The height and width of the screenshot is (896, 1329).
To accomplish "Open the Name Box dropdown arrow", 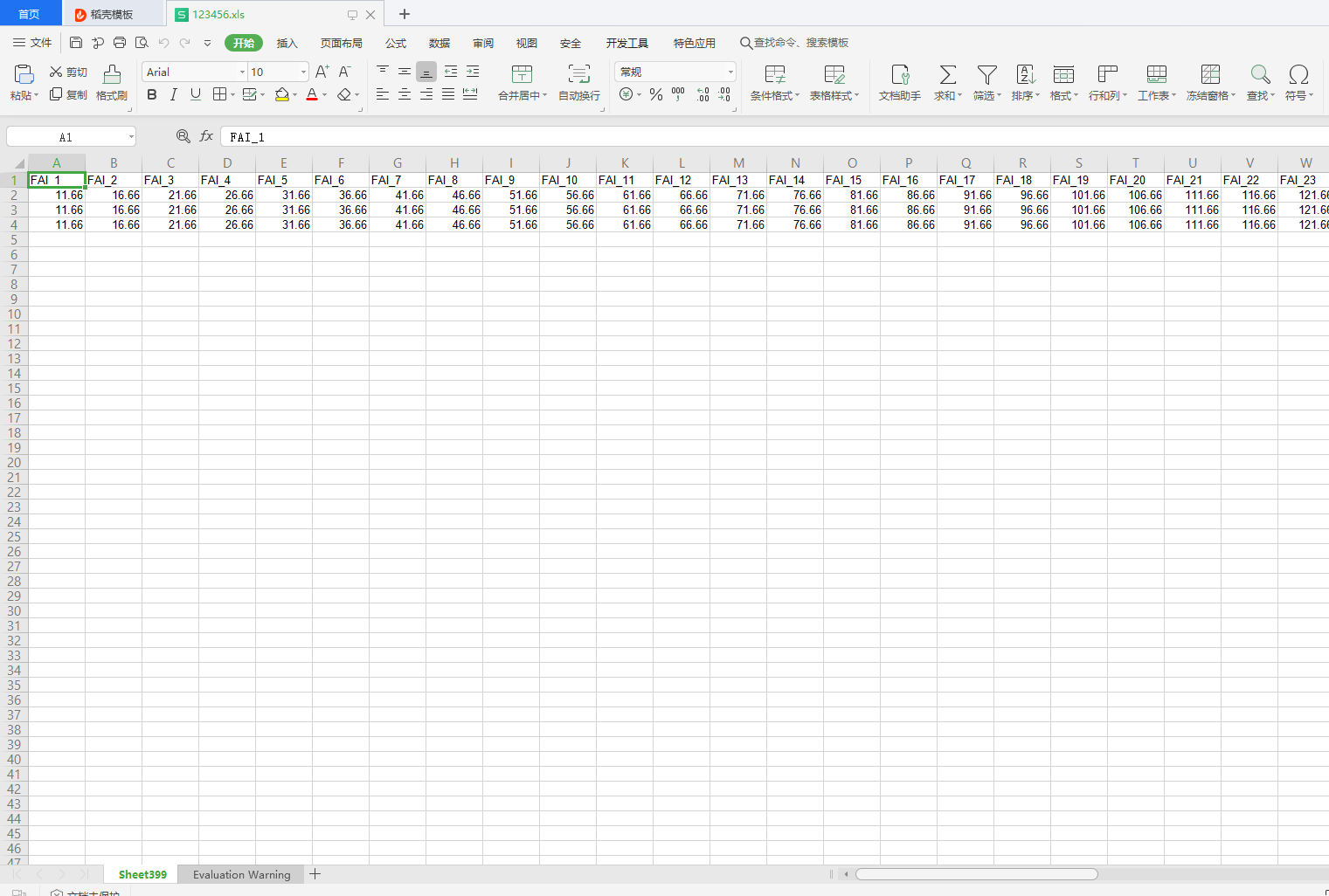I will coord(131,136).
